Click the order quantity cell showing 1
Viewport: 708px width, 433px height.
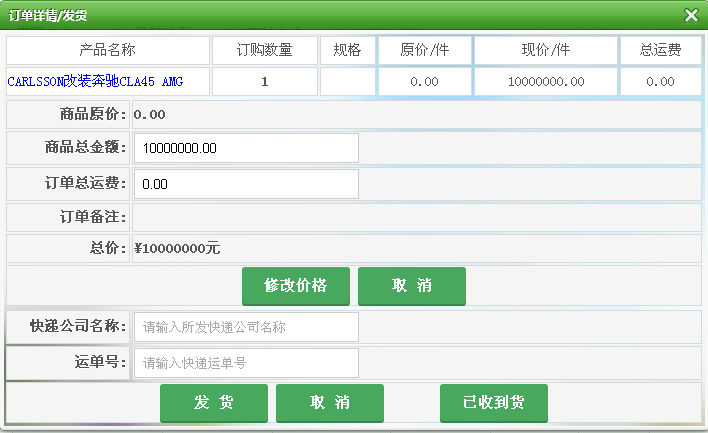click(x=265, y=82)
